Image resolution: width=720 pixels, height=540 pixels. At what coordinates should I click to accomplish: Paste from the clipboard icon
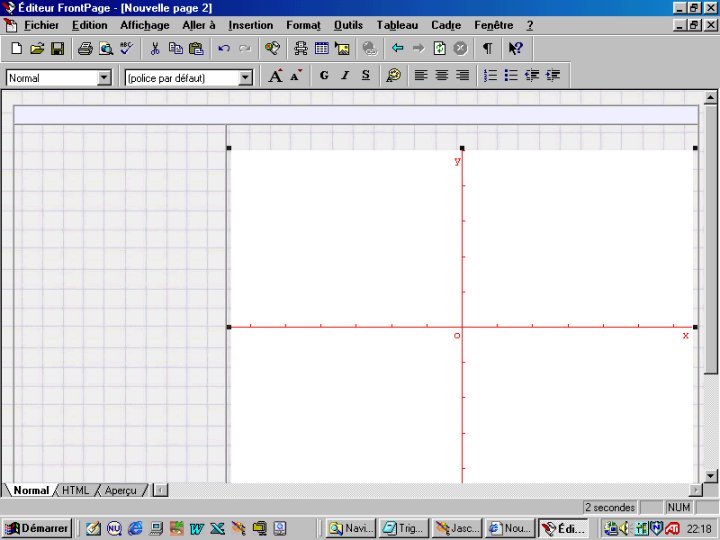[196, 48]
